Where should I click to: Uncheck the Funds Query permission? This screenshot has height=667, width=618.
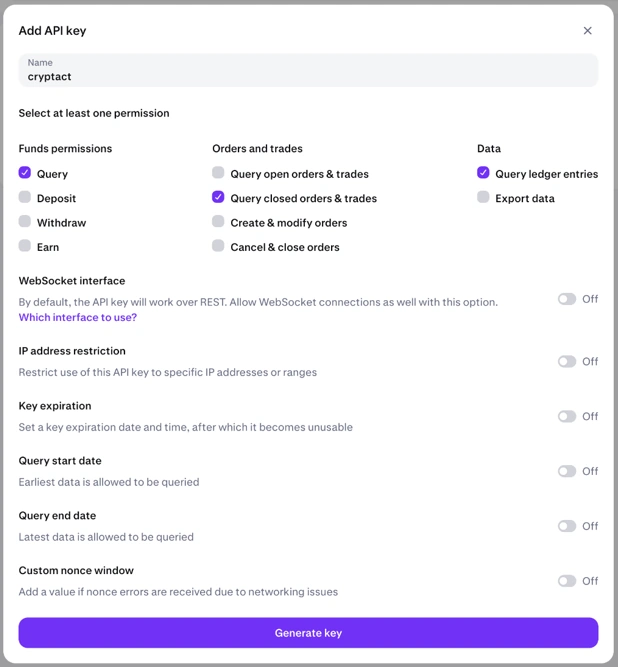point(25,172)
